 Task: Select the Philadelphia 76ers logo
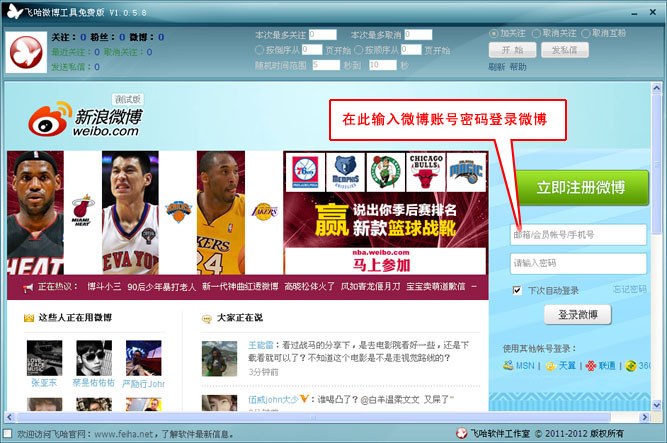coord(305,172)
